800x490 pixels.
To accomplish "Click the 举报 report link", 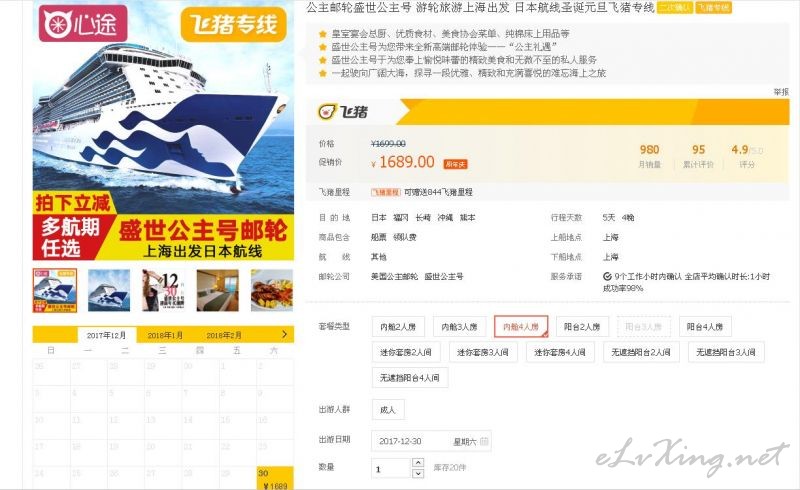I will coord(781,92).
